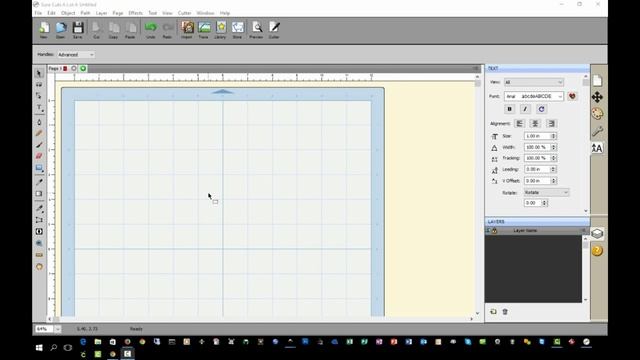Select the blue Rectangle shape tool
Image resolution: width=640 pixels, height=360 pixels.
click(39, 168)
